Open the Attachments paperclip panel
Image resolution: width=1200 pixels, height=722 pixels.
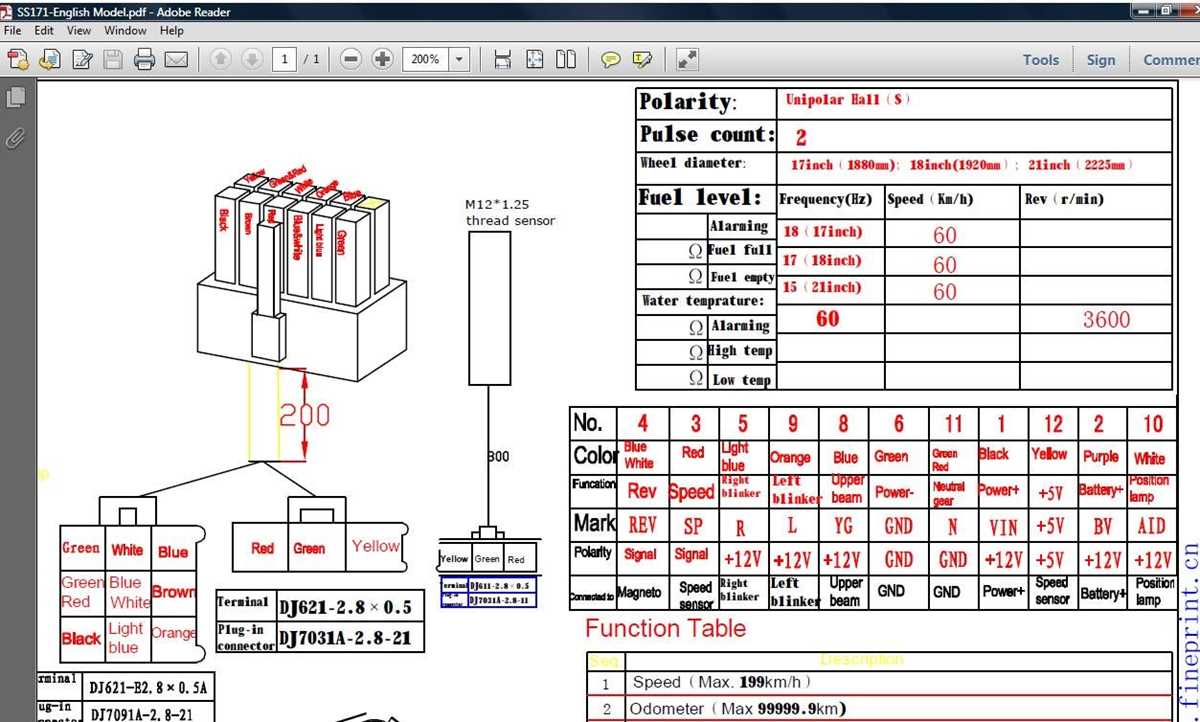pyautogui.click(x=16, y=138)
